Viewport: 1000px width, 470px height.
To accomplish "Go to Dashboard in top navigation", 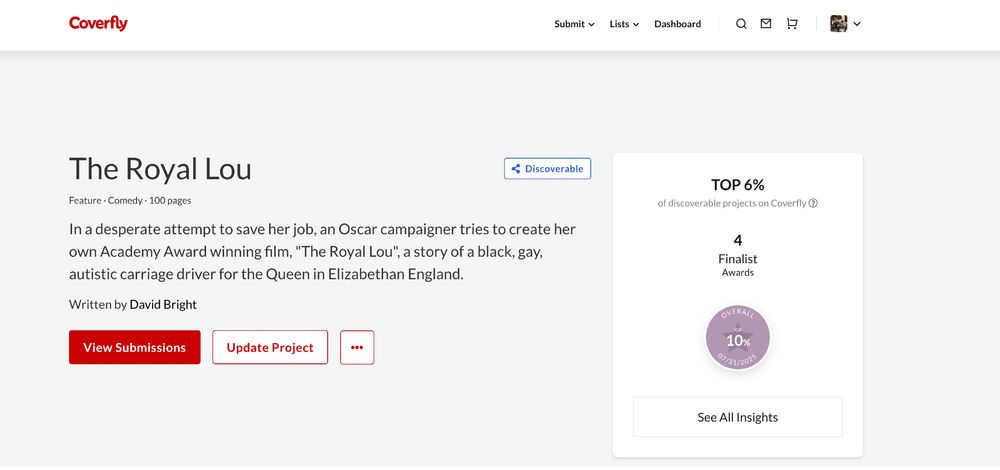I will tap(677, 24).
